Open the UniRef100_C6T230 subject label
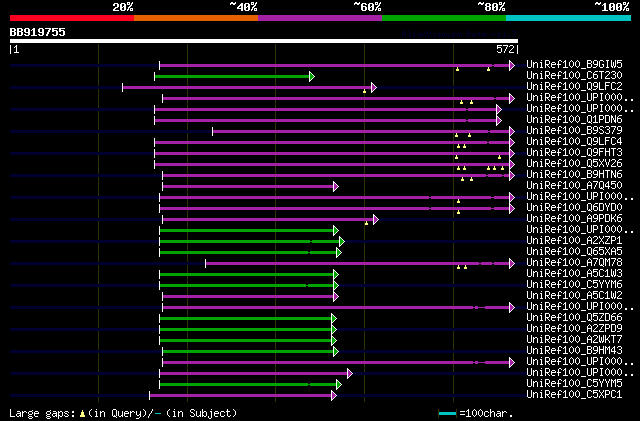 pos(574,75)
